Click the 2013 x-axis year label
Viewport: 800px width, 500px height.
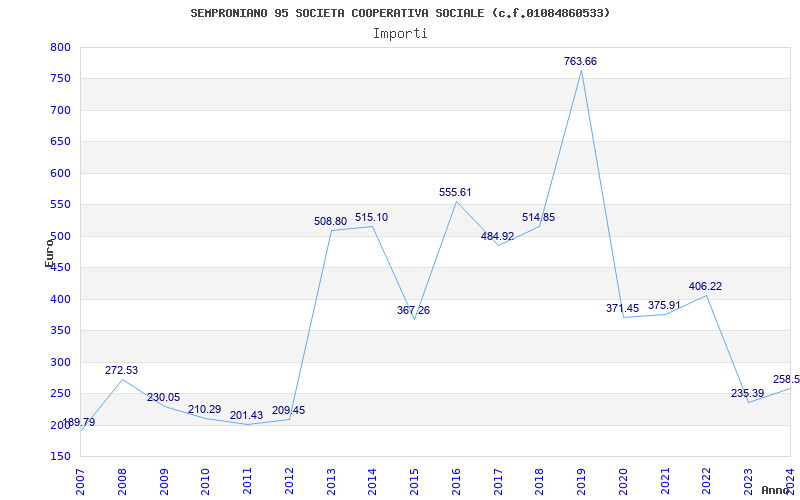click(x=331, y=482)
